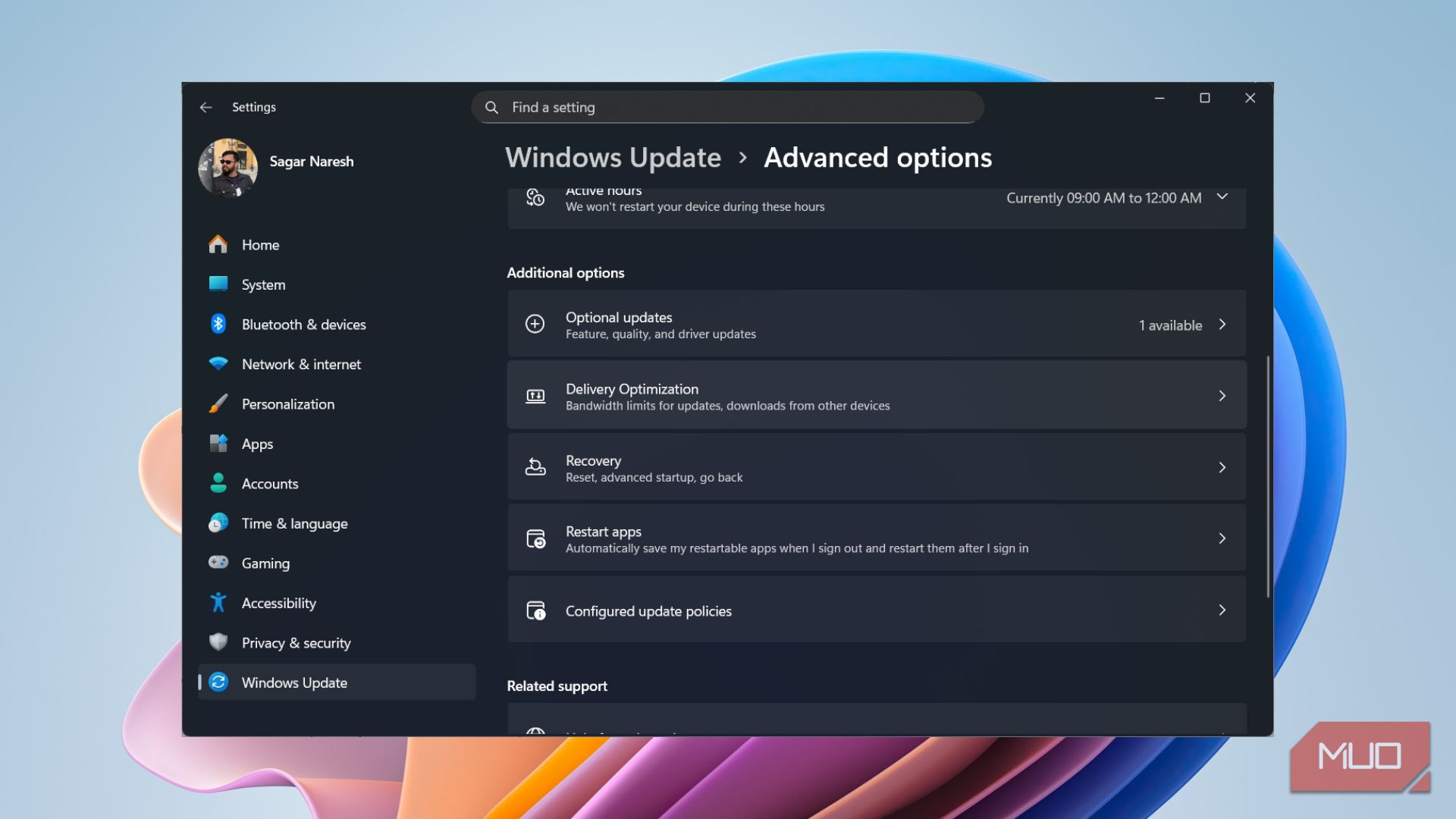Viewport: 1456px width, 819px height.
Task: Click the Time & language globe-clock icon
Action: tap(218, 523)
